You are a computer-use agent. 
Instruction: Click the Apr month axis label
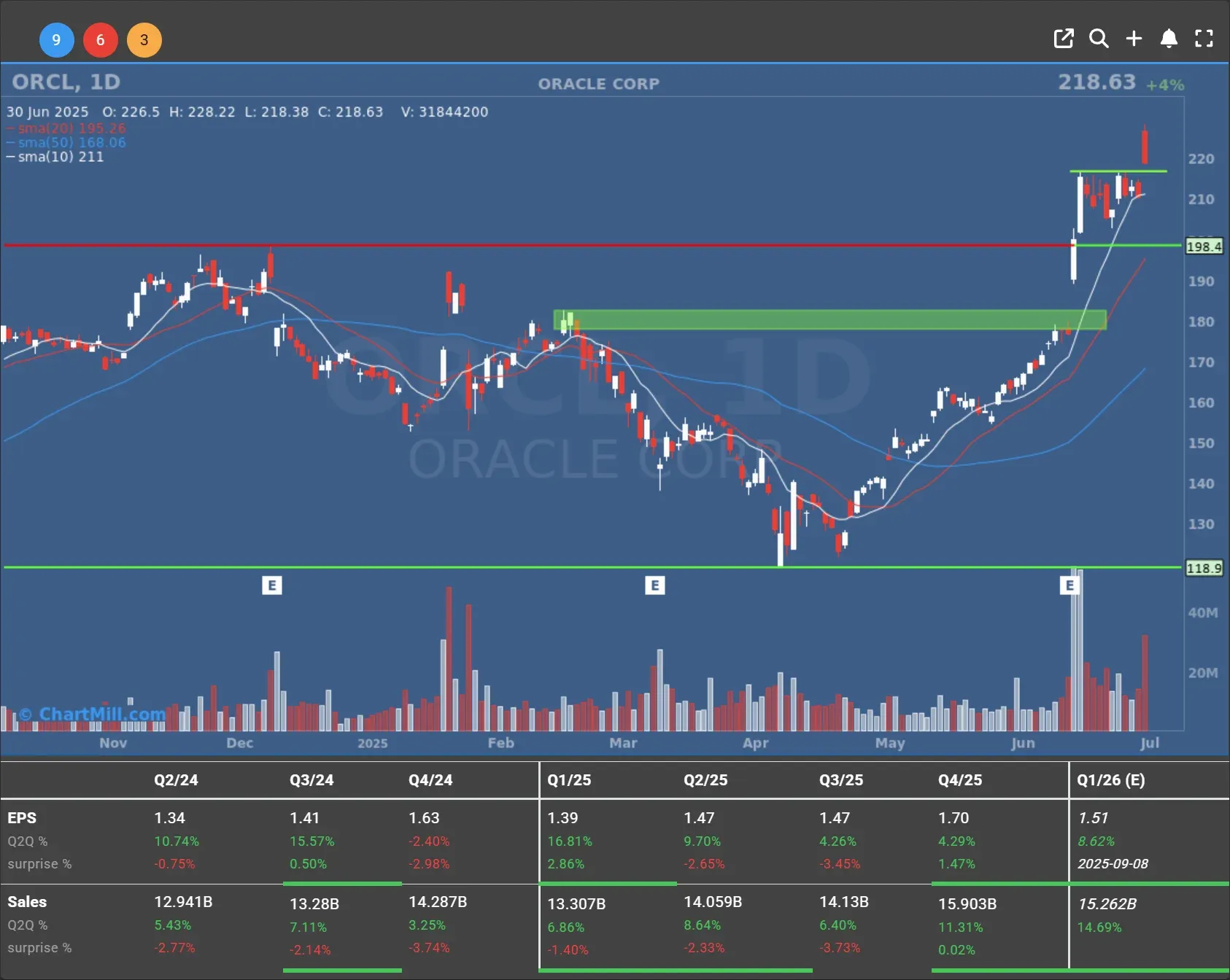(x=755, y=743)
